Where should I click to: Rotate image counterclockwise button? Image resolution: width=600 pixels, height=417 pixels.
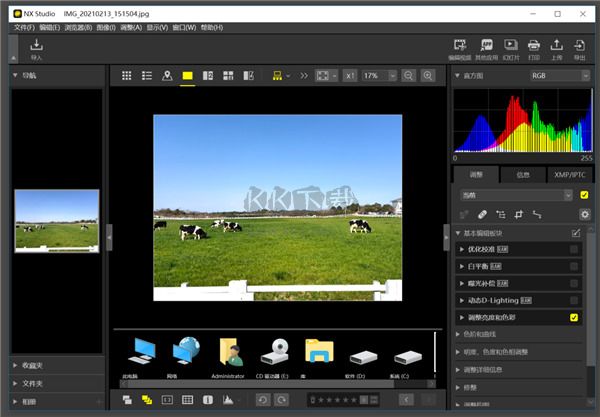coord(262,400)
